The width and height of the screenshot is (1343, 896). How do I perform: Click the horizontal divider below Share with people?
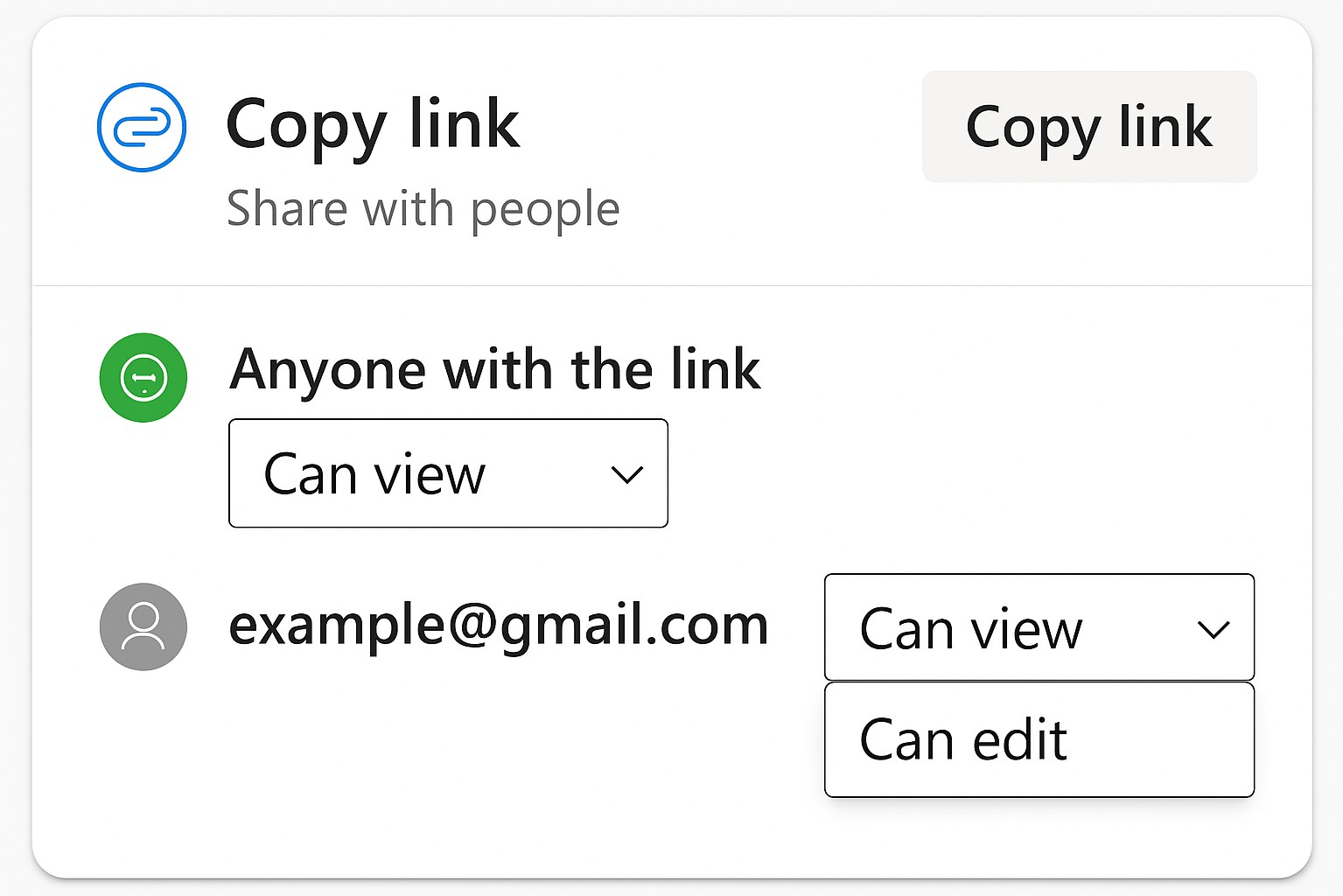pyautogui.click(x=672, y=285)
